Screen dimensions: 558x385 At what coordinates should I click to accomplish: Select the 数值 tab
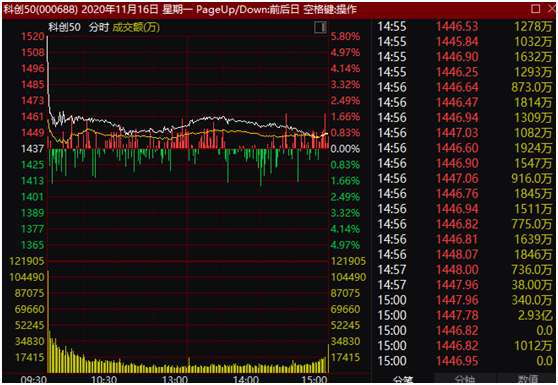527,380
